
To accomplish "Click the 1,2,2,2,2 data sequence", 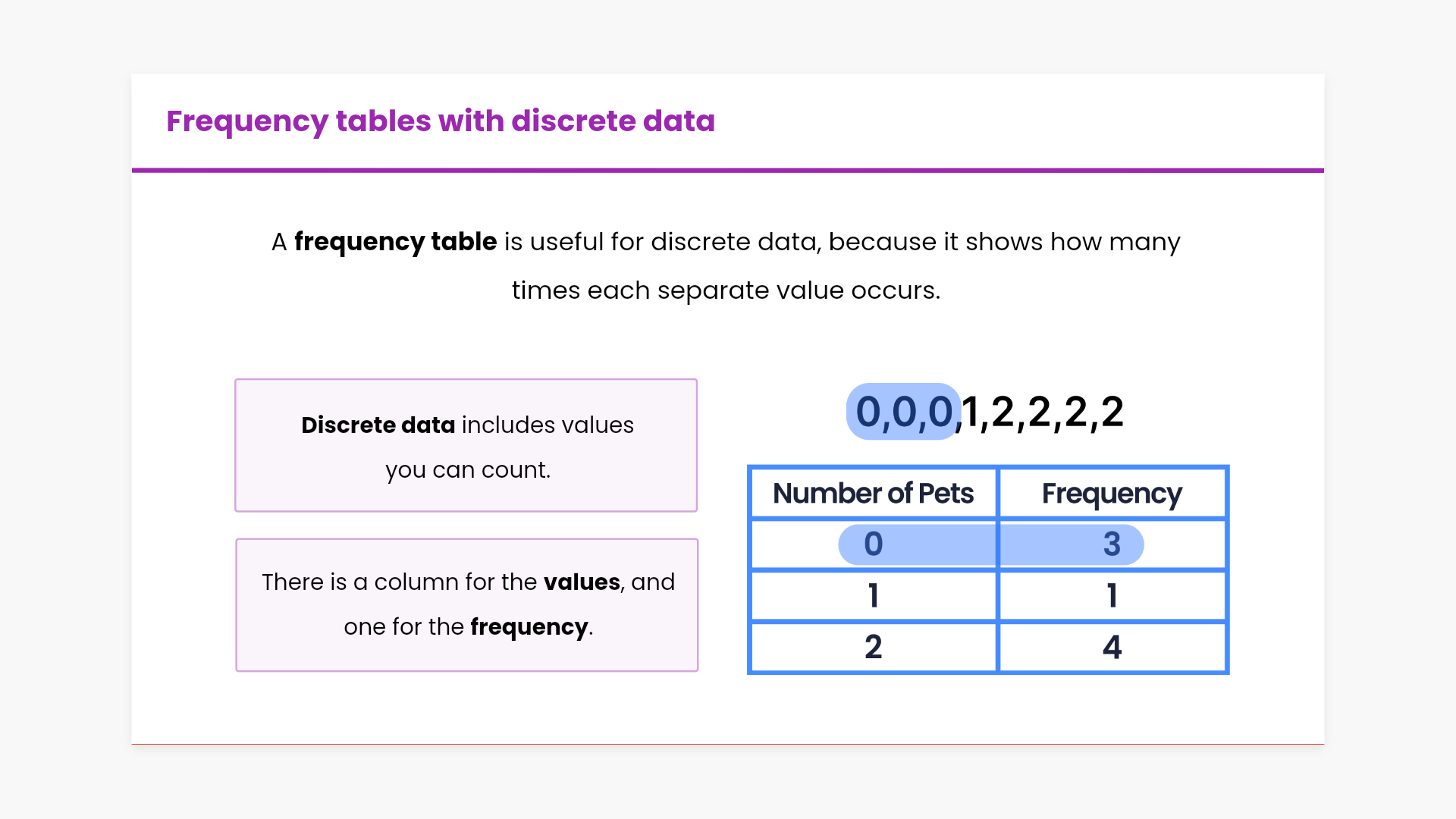I will coord(1043,412).
